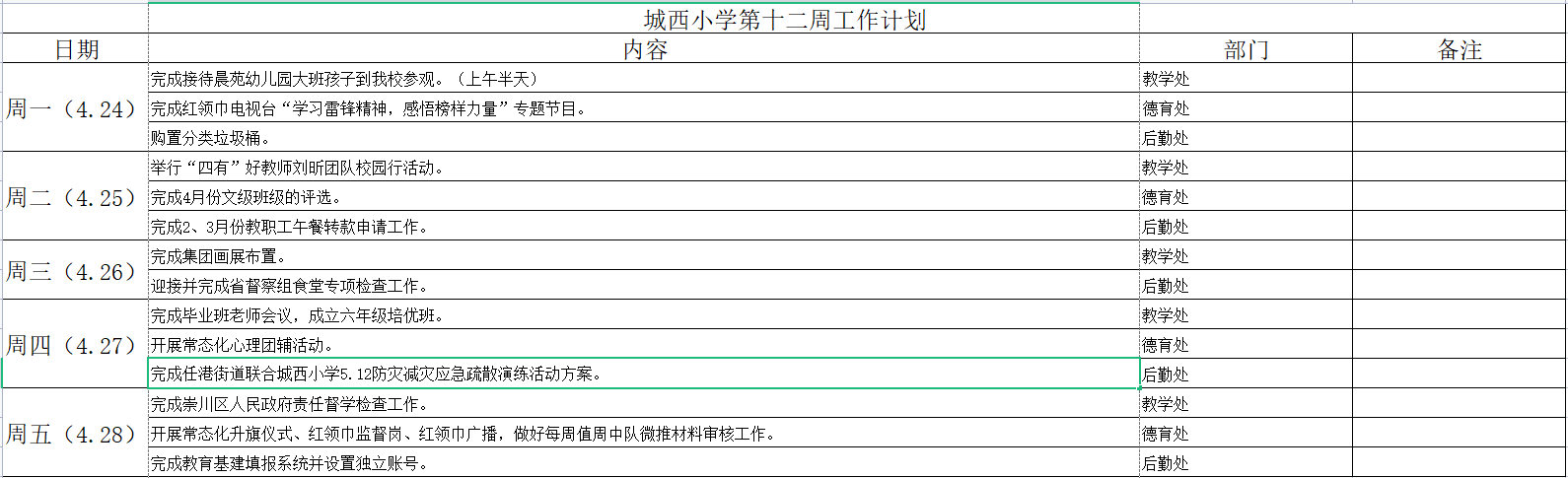The width and height of the screenshot is (1568, 478).
Task: Select the cell about 常态化升旗仪式、红领巾监督岗
Action: coord(644,433)
